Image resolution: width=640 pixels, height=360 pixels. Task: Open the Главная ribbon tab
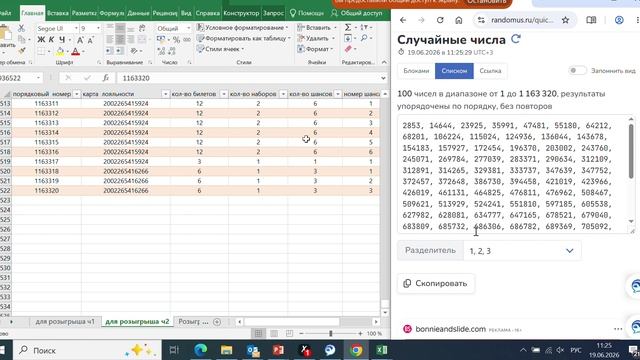point(32,13)
